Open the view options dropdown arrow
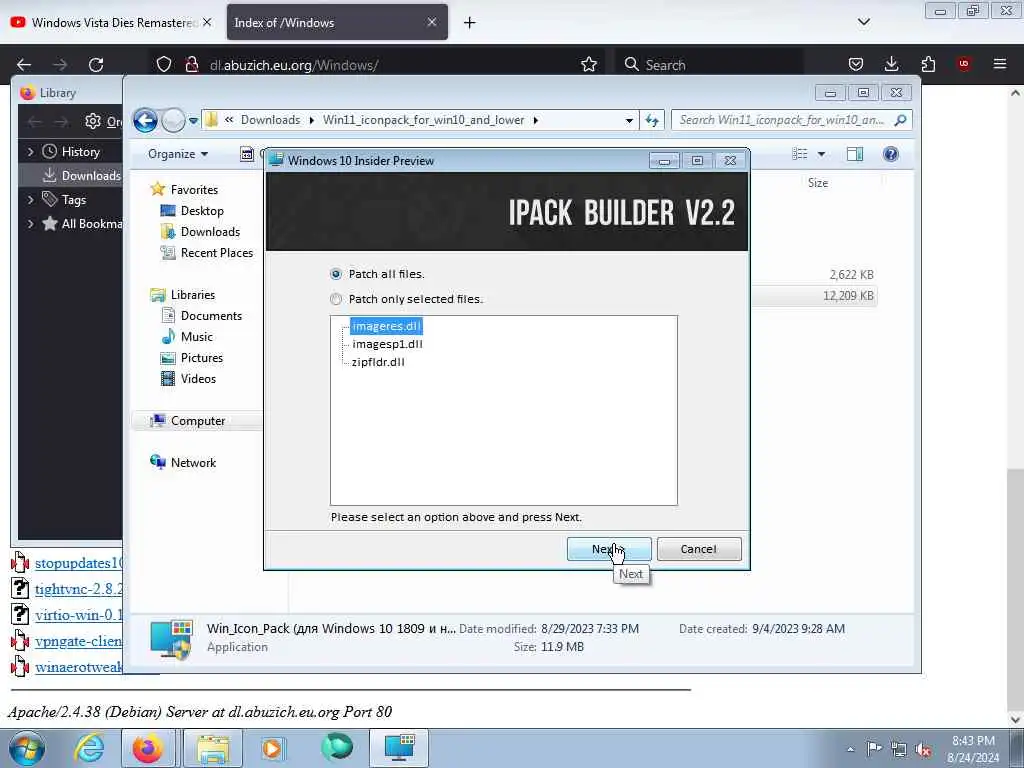The width and height of the screenshot is (1024, 768). (x=822, y=155)
